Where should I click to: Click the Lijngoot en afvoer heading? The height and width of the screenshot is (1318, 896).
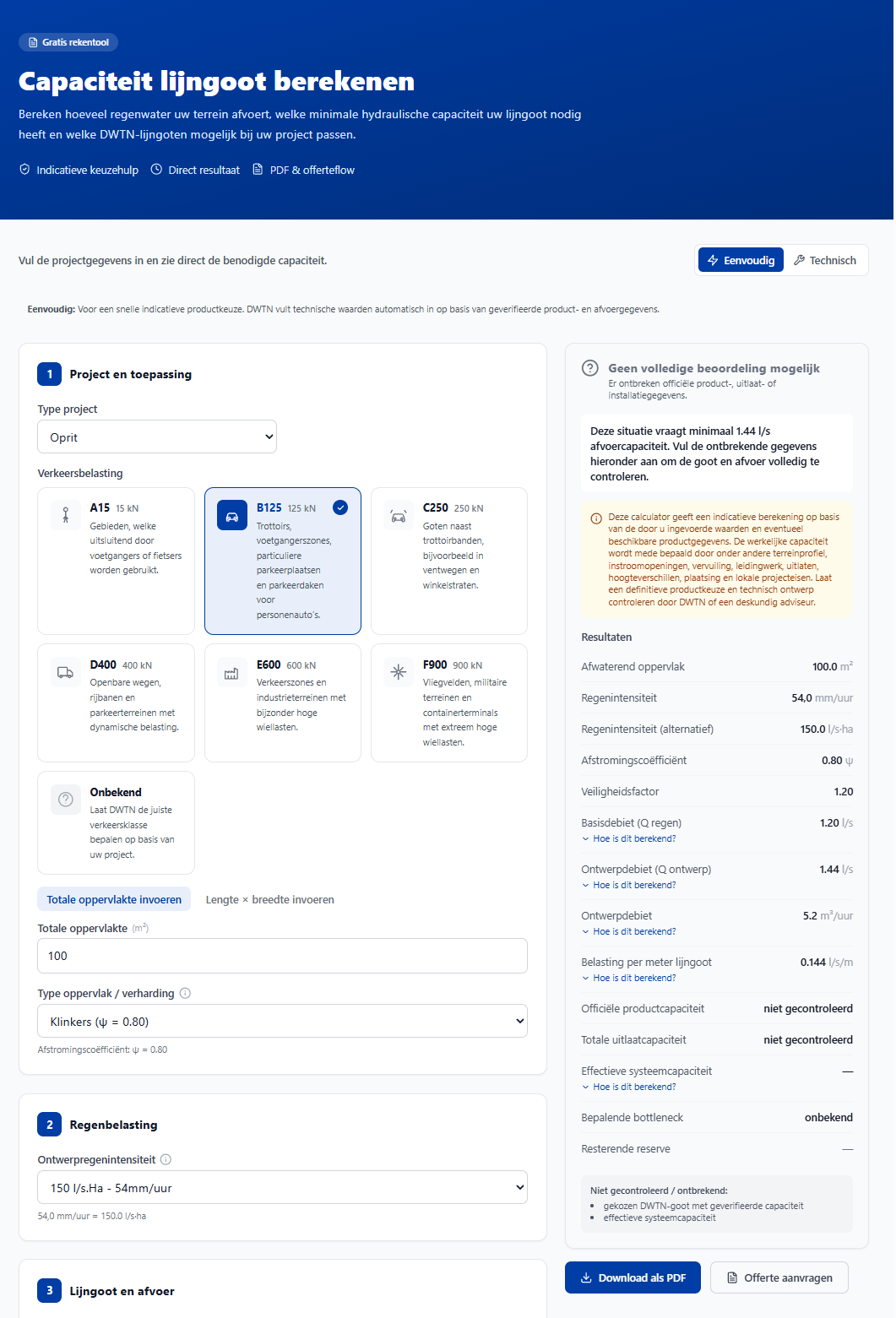click(x=122, y=1291)
